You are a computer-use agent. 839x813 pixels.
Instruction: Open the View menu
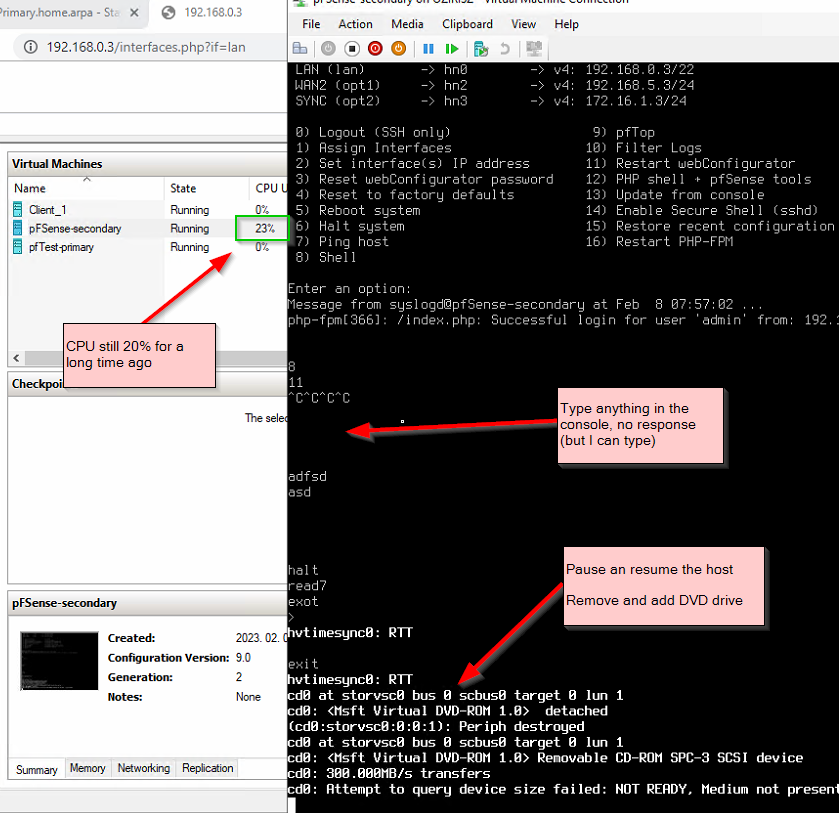tap(523, 24)
